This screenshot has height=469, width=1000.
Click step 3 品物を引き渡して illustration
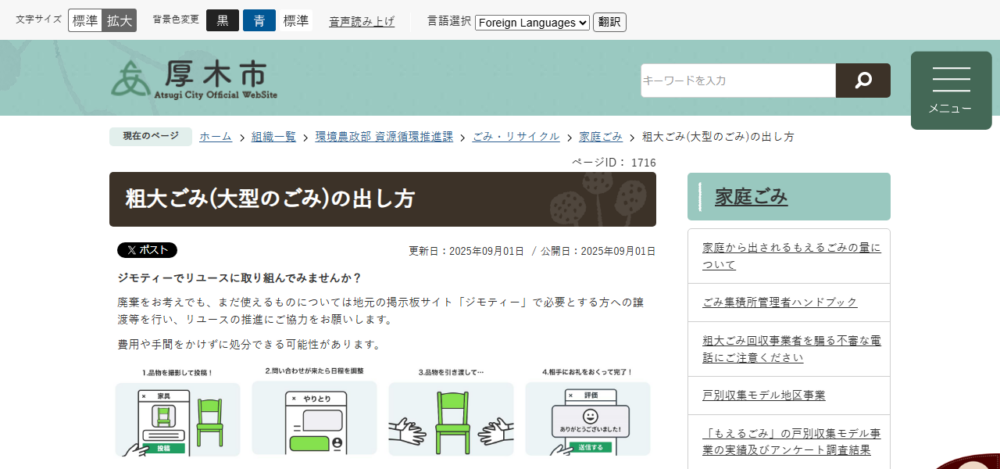pyautogui.click(x=451, y=412)
